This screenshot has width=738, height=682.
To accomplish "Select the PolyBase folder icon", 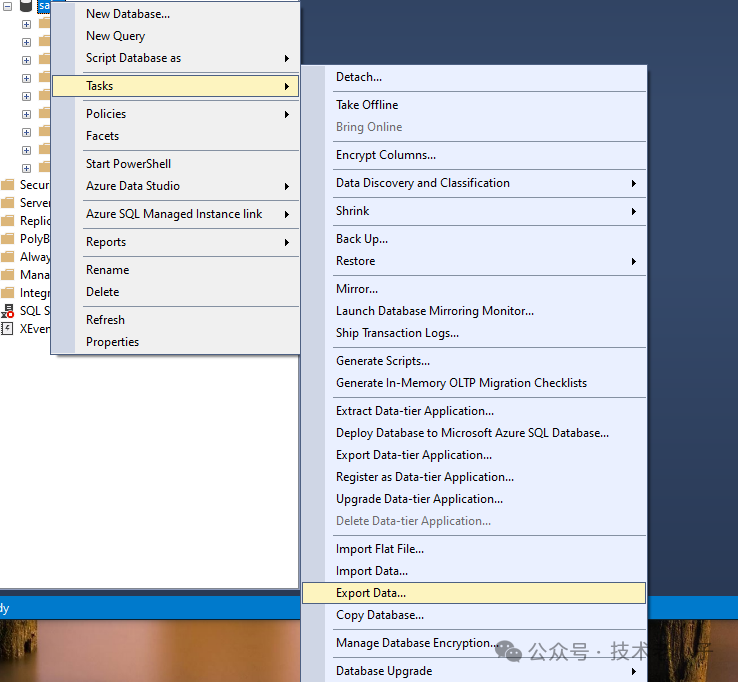I will pos(8,239).
